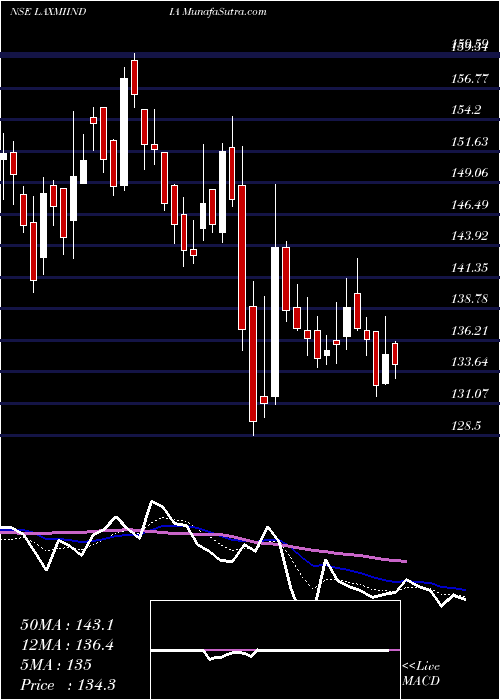Click the 12MA : 136.4 readout

click(x=67, y=645)
